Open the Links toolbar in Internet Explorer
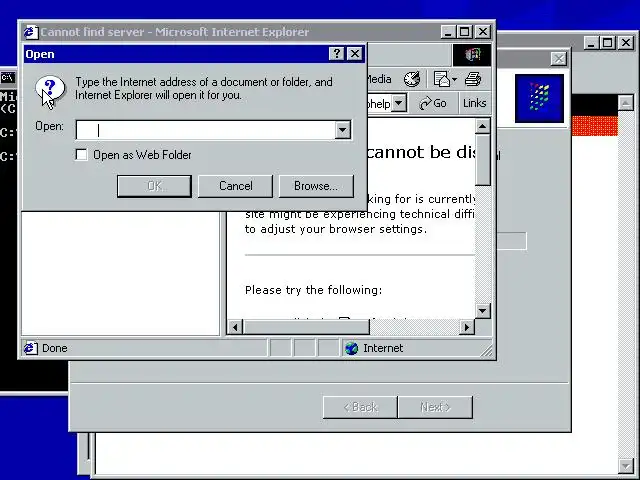Screen dimensions: 640x480 [474, 103]
